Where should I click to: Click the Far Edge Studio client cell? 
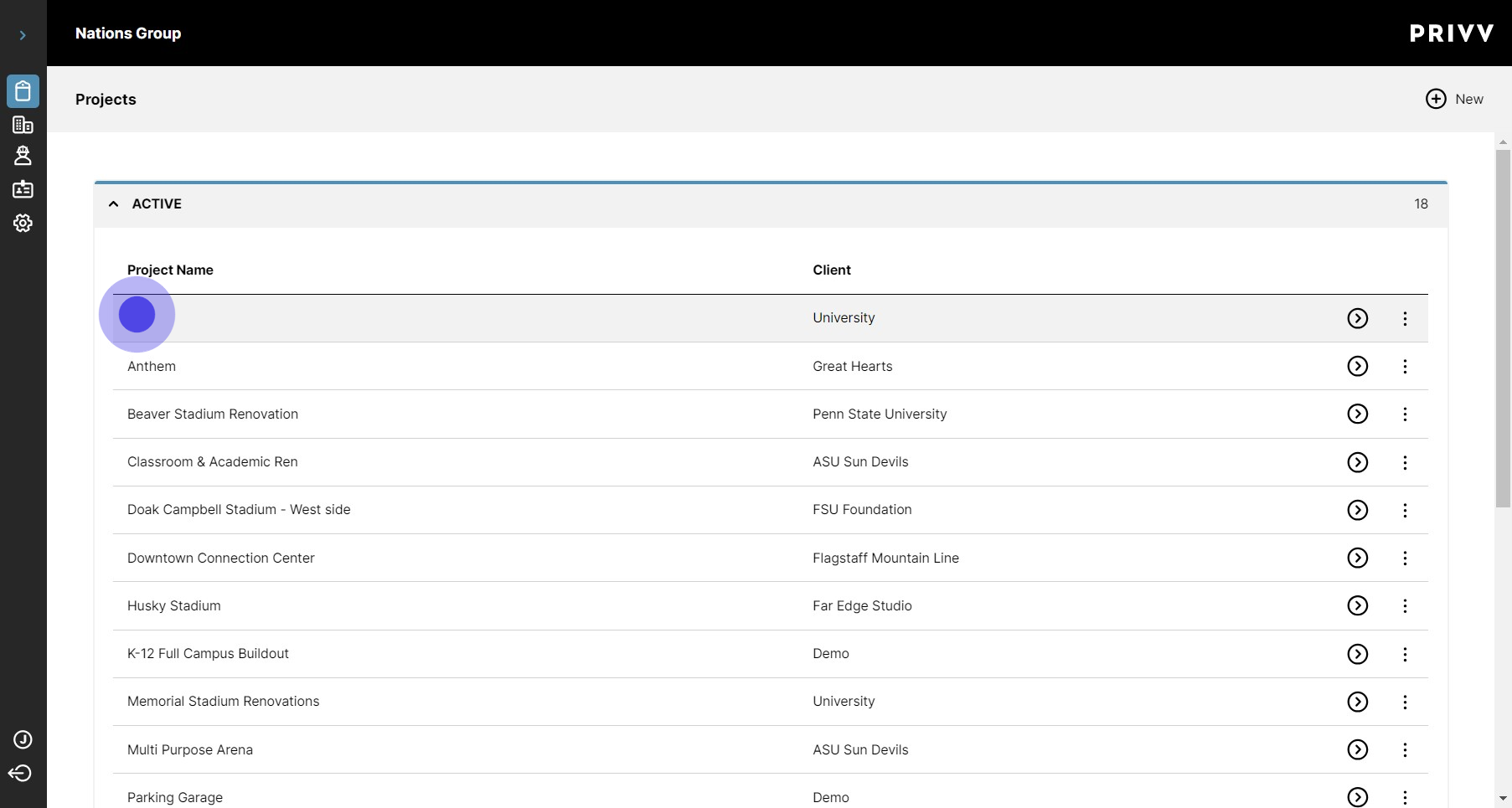click(x=862, y=605)
